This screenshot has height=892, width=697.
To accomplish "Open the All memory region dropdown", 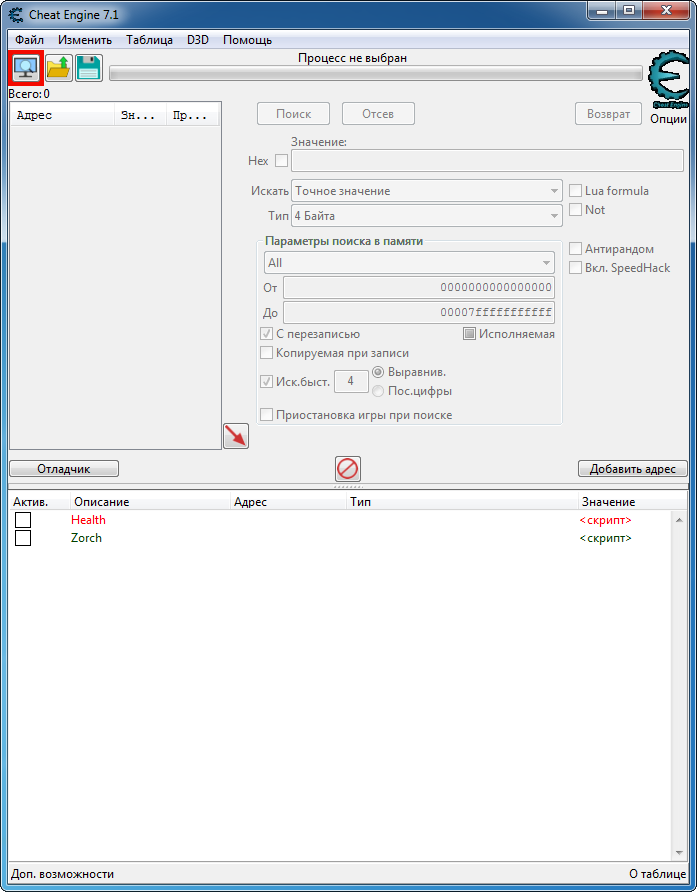I will coord(409,263).
